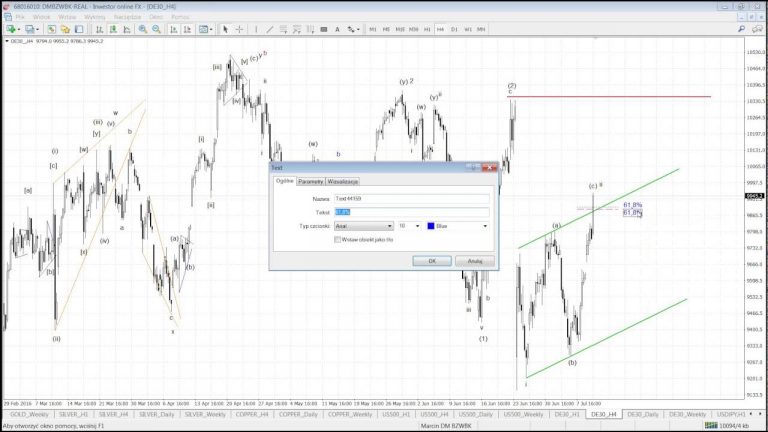Select the Line Chart display icon
The image size is (768, 432).
[x=127, y=29]
